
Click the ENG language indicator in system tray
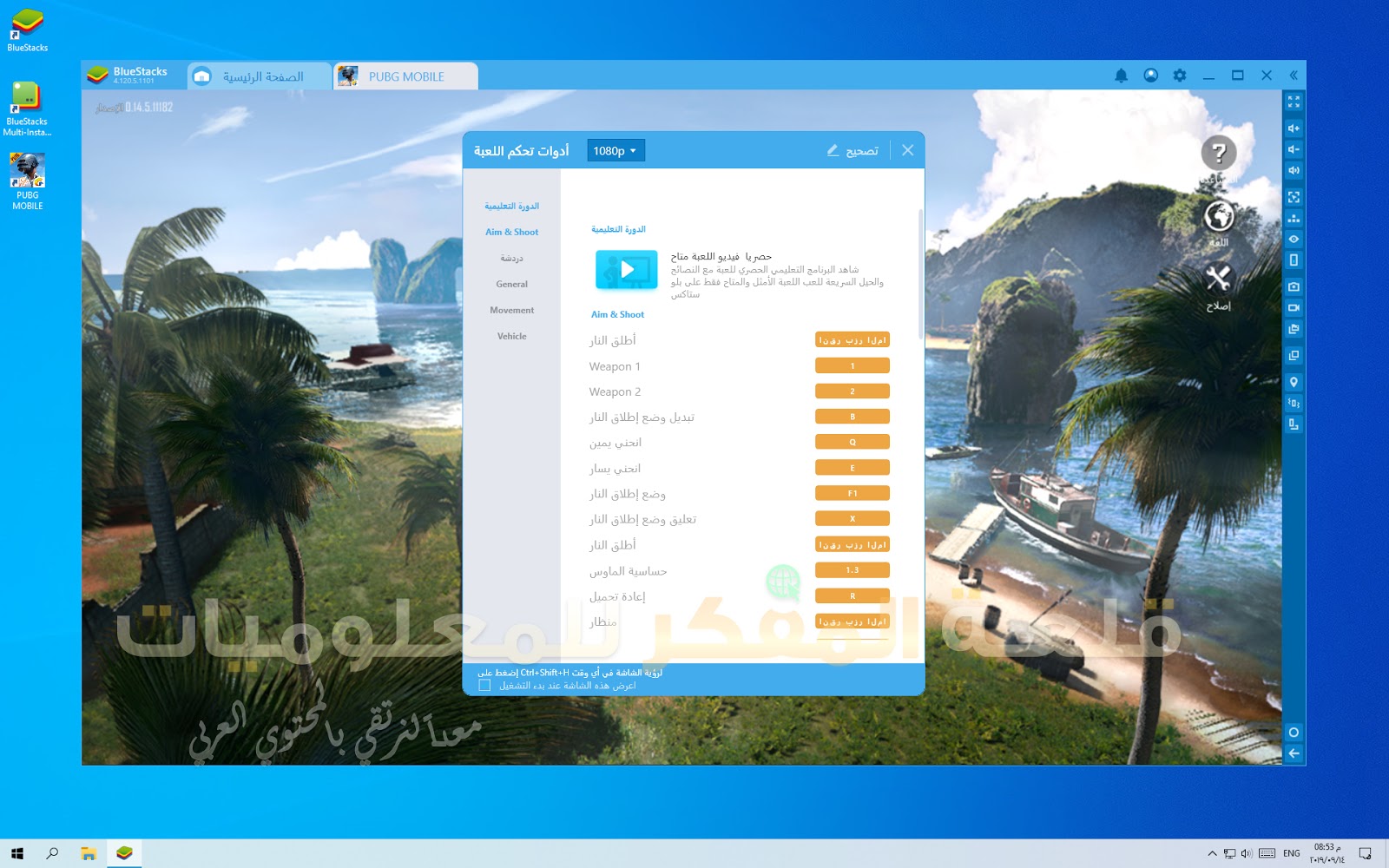1292,853
